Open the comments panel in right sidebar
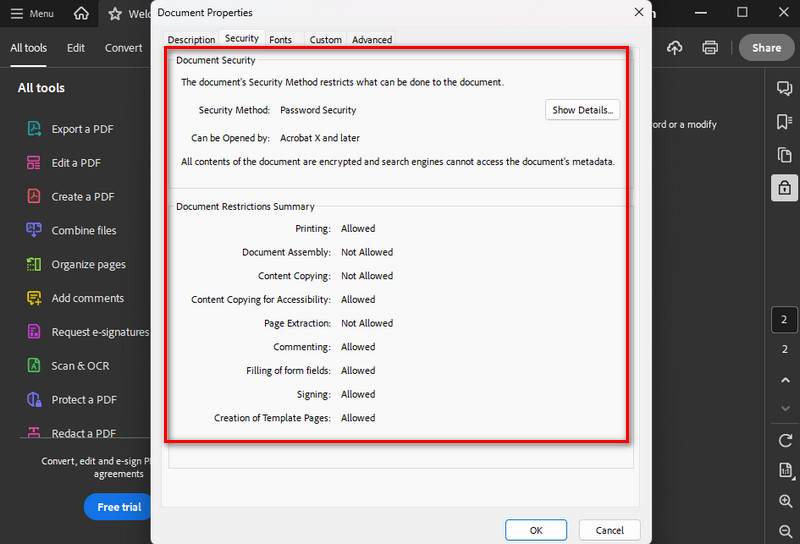800x544 pixels. click(784, 89)
